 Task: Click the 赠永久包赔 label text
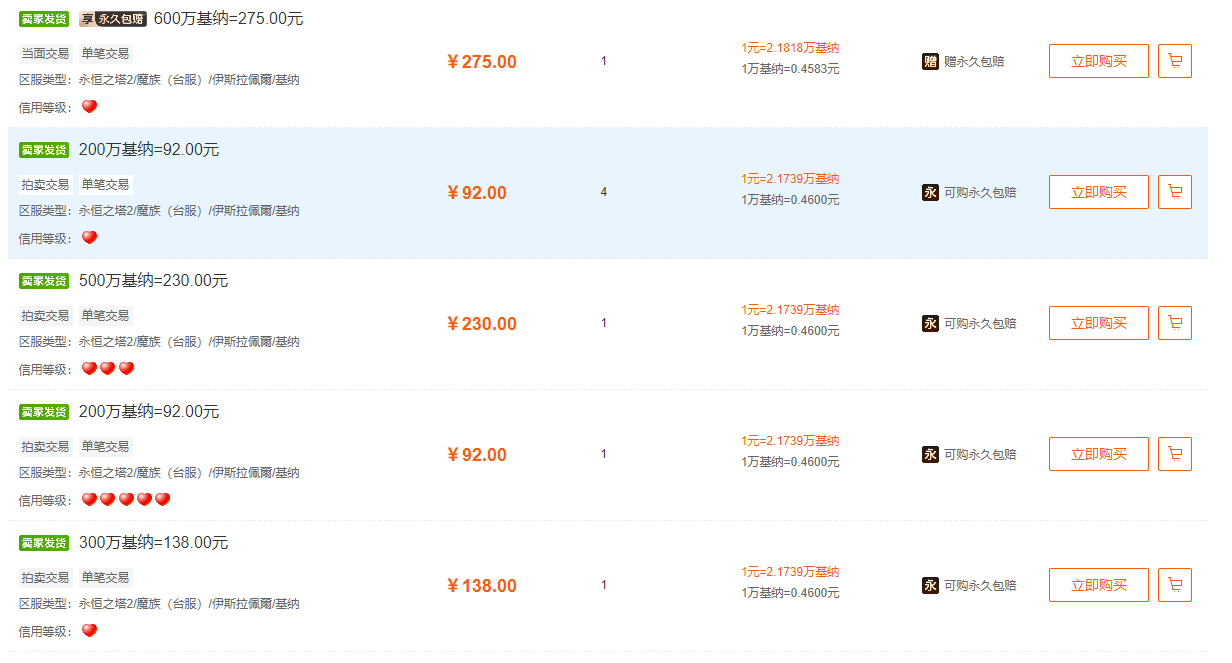(974, 61)
